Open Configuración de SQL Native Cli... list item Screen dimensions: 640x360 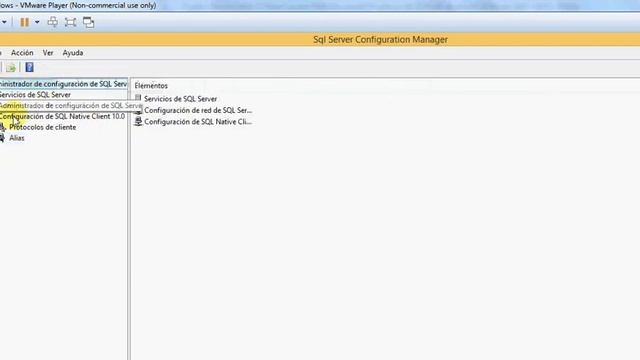coord(198,122)
